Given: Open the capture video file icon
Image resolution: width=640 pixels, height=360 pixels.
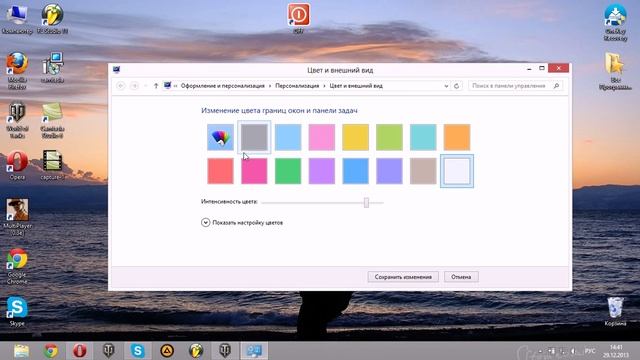Looking at the screenshot, I should click(x=52, y=165).
